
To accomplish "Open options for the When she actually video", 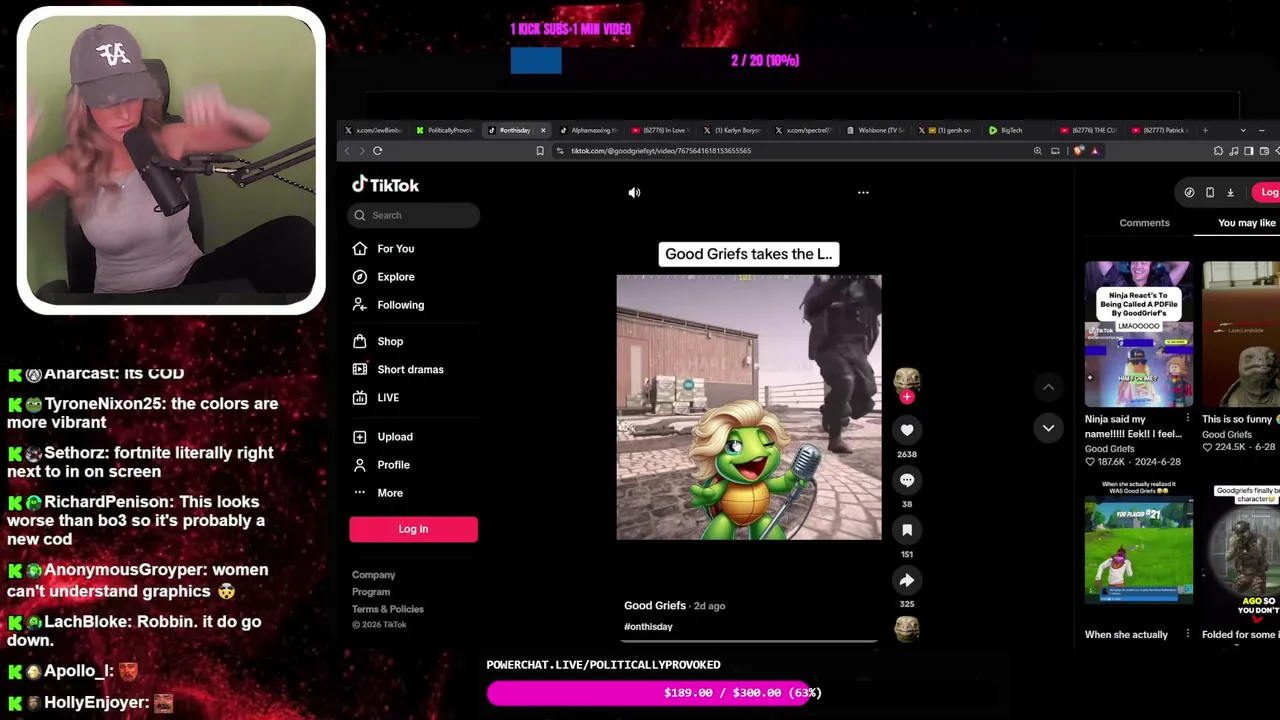I will tap(1188, 634).
